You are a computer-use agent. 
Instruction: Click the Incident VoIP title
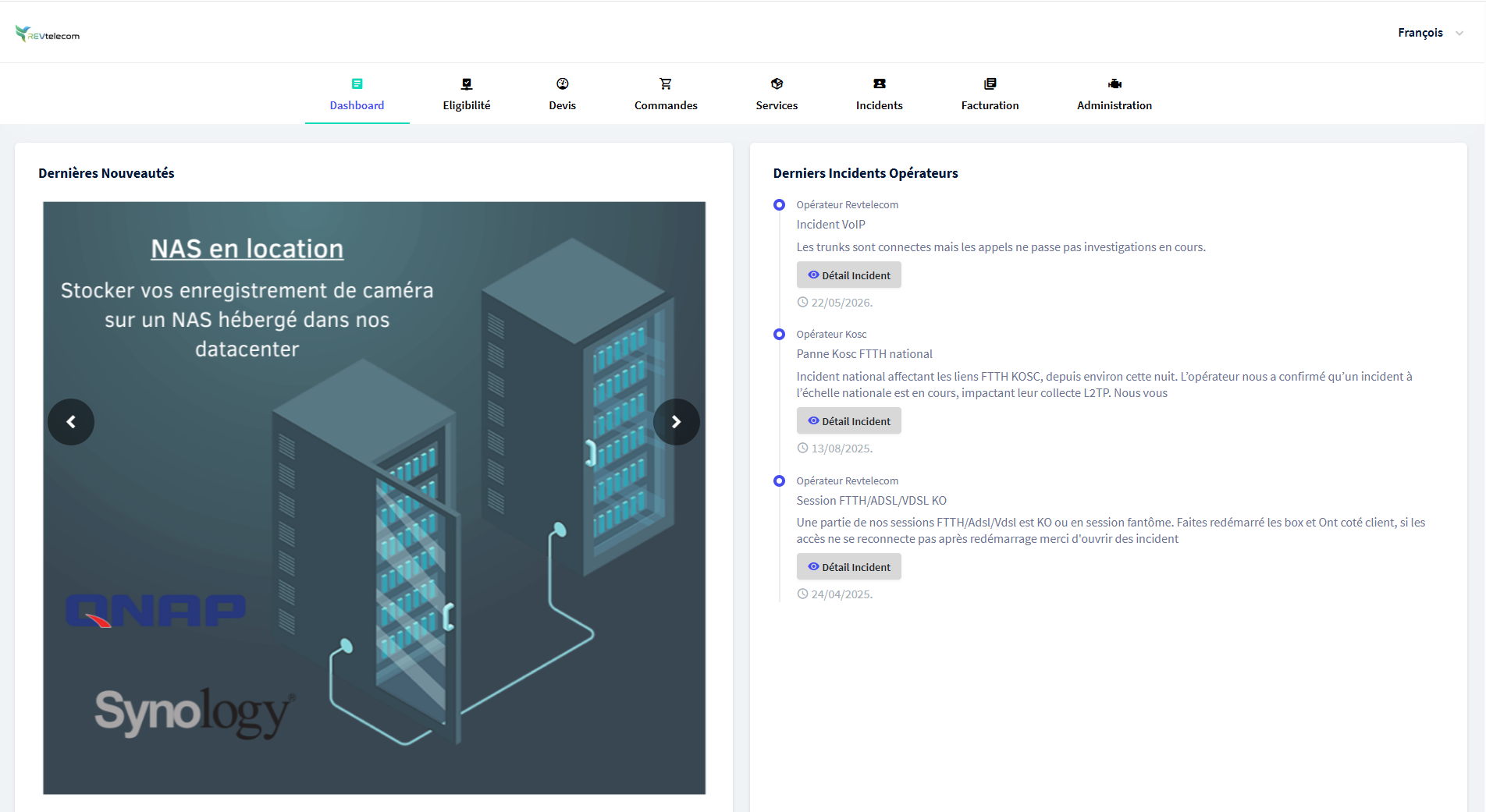coord(831,225)
